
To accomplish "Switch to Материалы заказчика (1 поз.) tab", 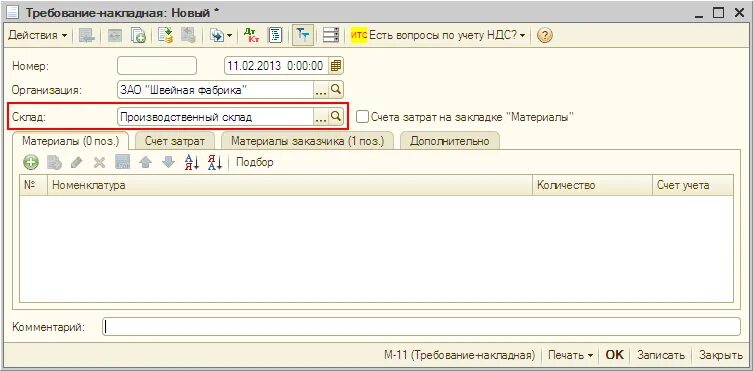I will point(307,141).
